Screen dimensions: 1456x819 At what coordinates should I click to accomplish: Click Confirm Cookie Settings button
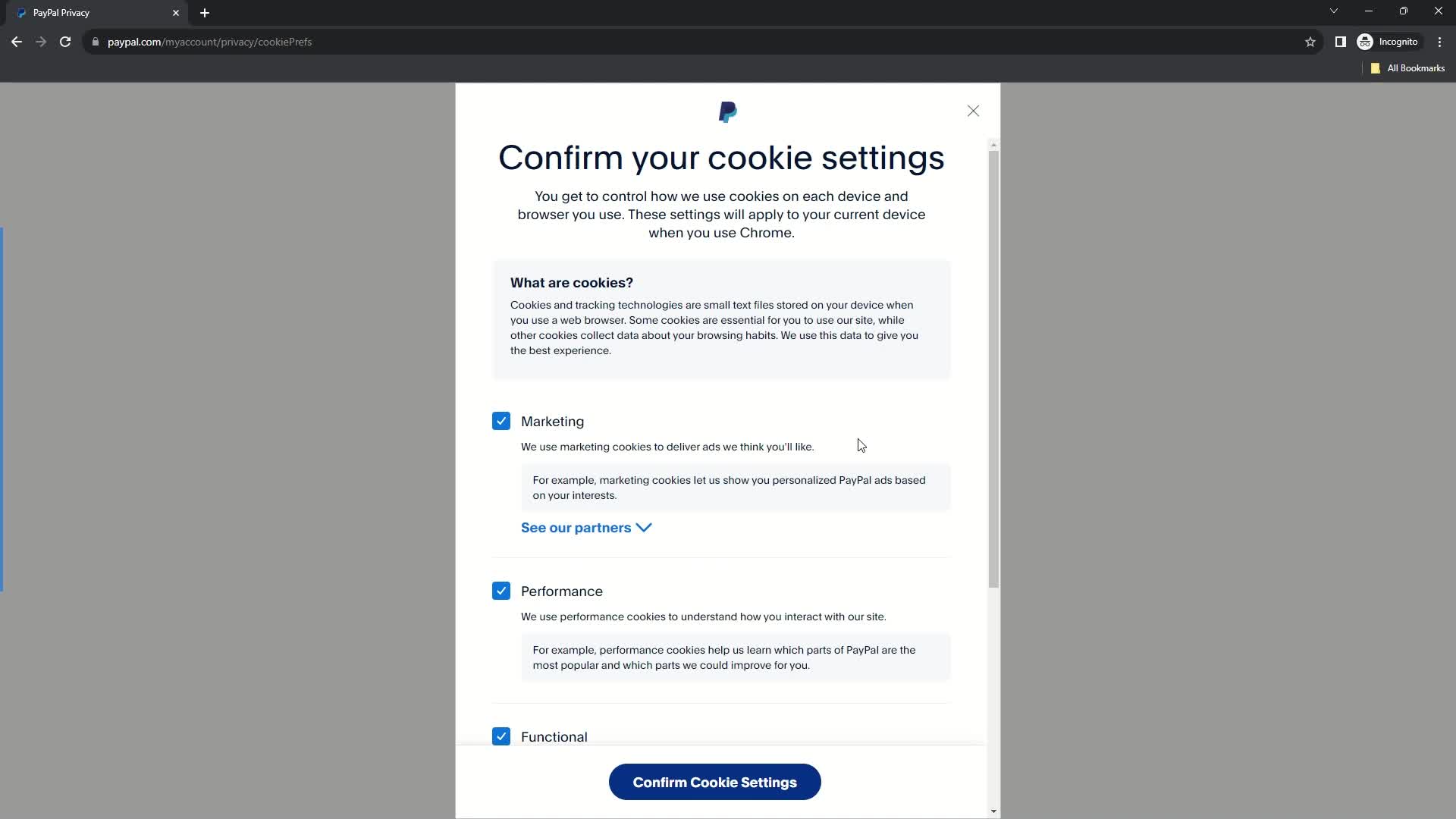point(715,782)
